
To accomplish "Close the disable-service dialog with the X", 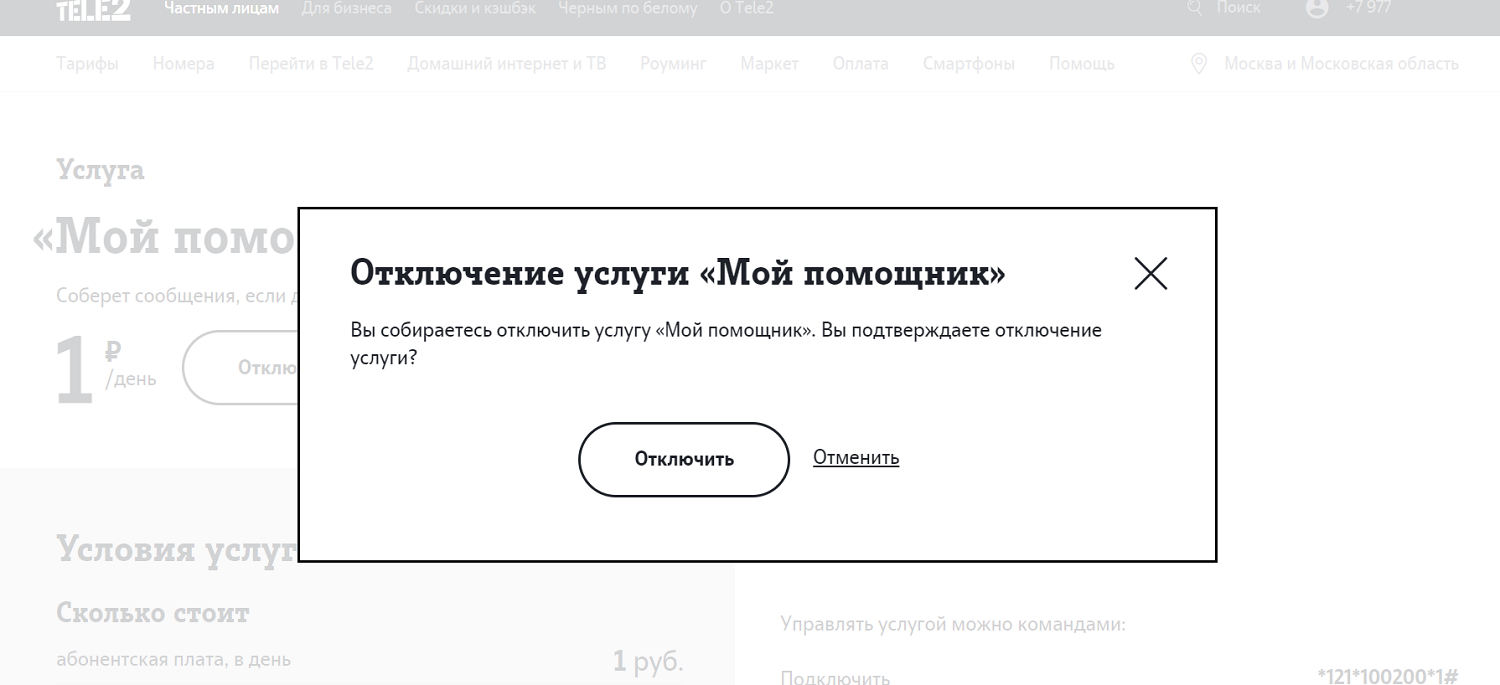I will (1151, 273).
